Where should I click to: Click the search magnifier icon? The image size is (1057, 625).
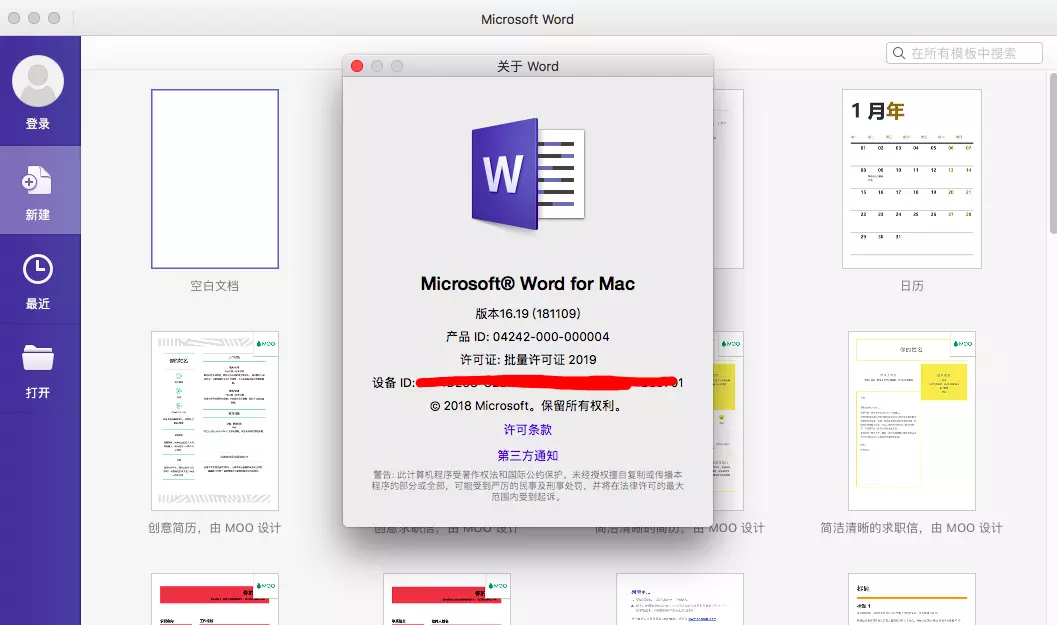(899, 53)
